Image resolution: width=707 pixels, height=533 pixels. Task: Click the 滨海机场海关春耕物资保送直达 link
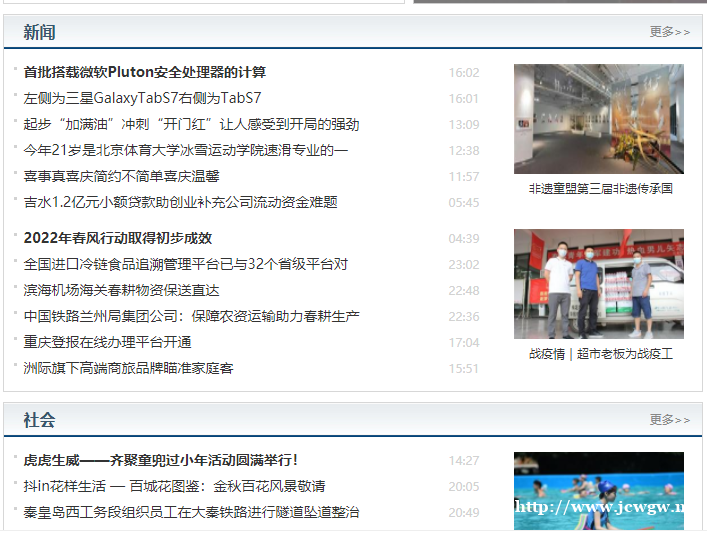[121, 290]
